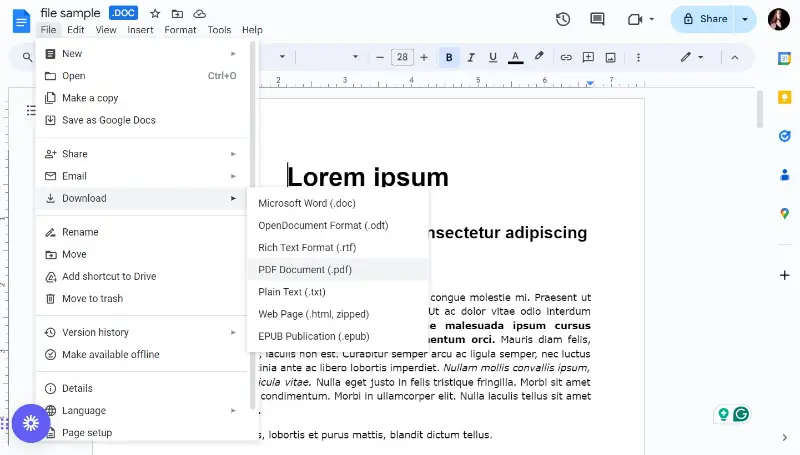Expand the Email submenu
This screenshot has height=455, width=800.
pos(143,176)
